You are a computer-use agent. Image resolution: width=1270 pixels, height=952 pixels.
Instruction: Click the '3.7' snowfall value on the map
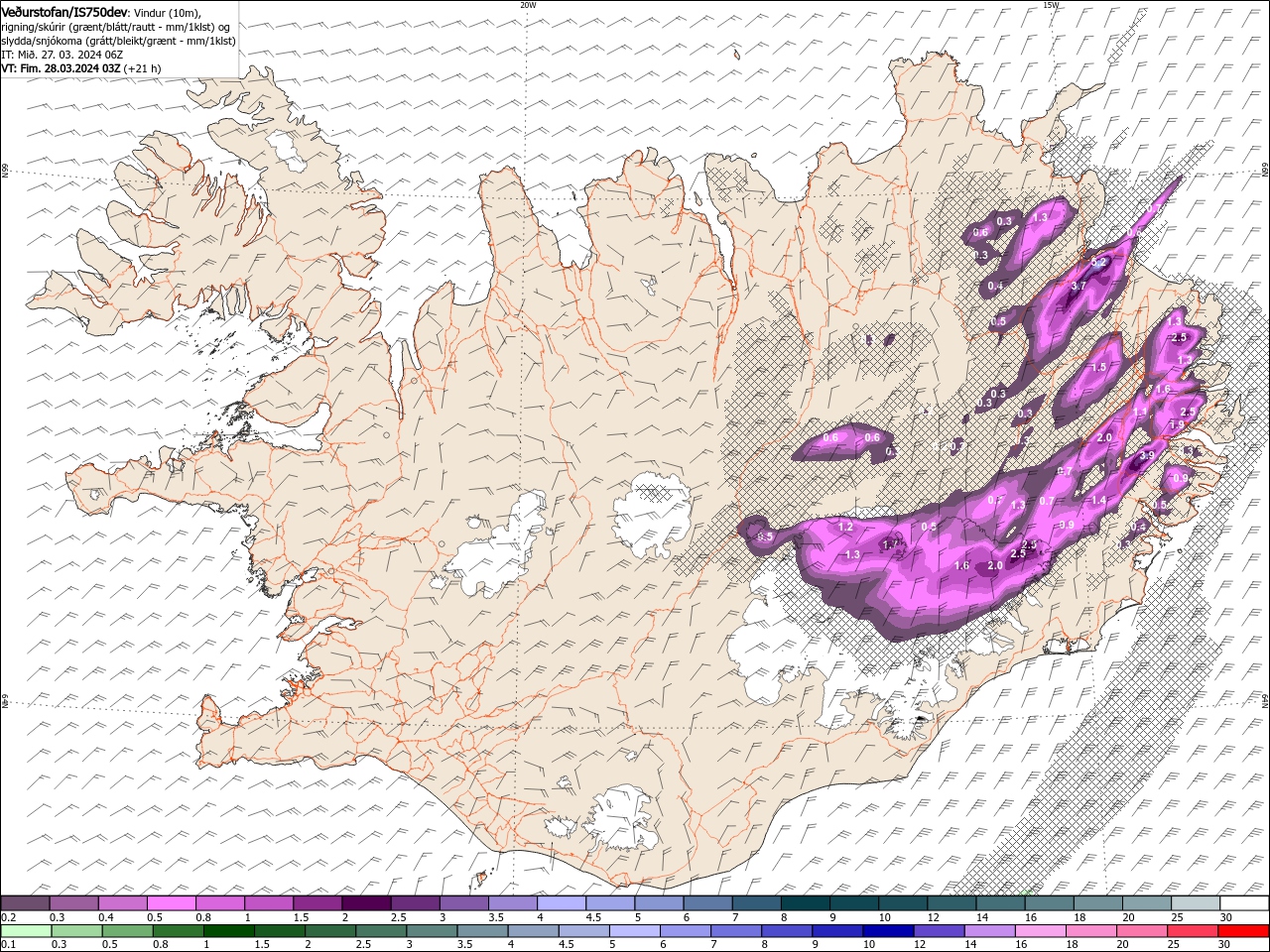(1080, 286)
